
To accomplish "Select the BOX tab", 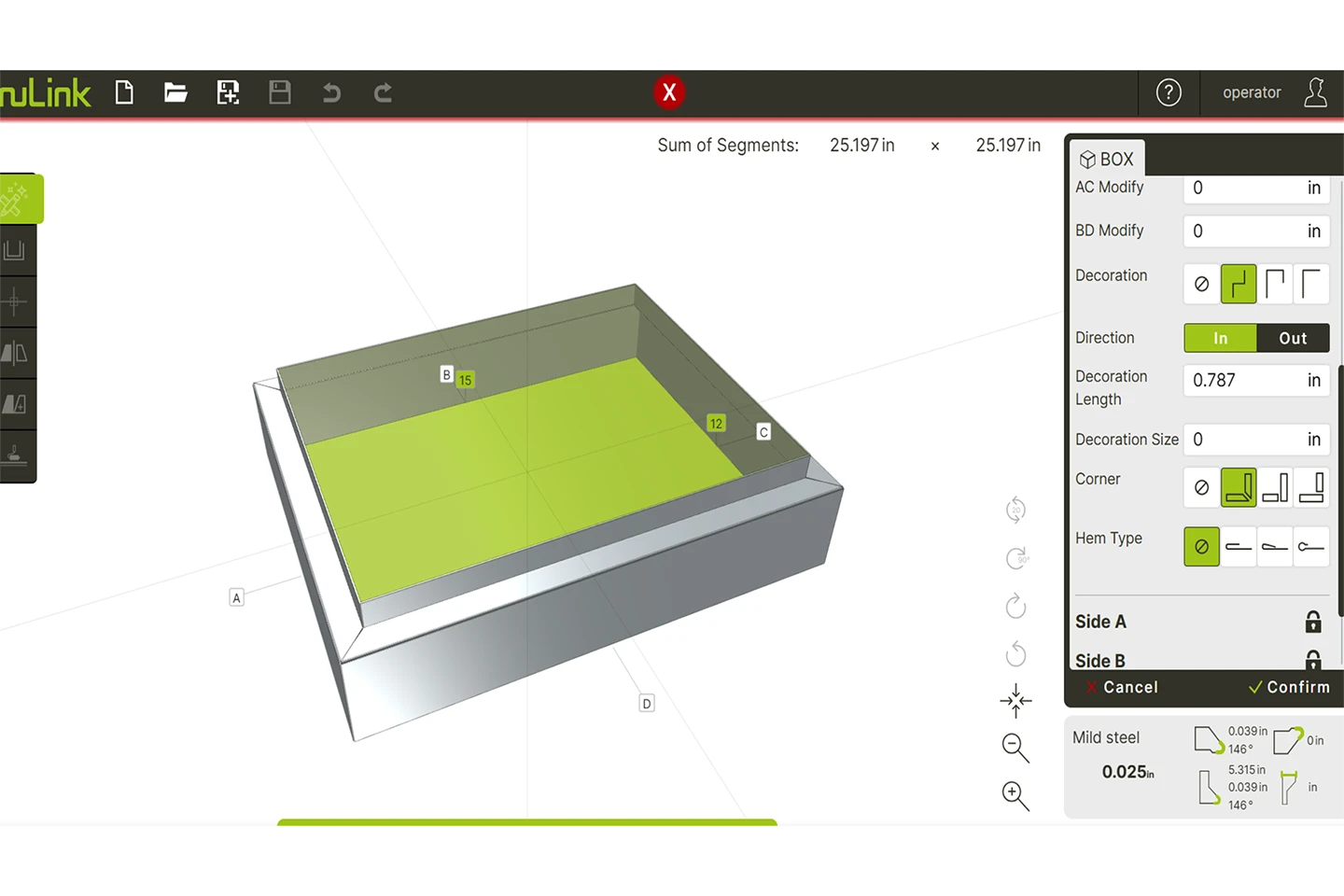I will tap(1107, 159).
